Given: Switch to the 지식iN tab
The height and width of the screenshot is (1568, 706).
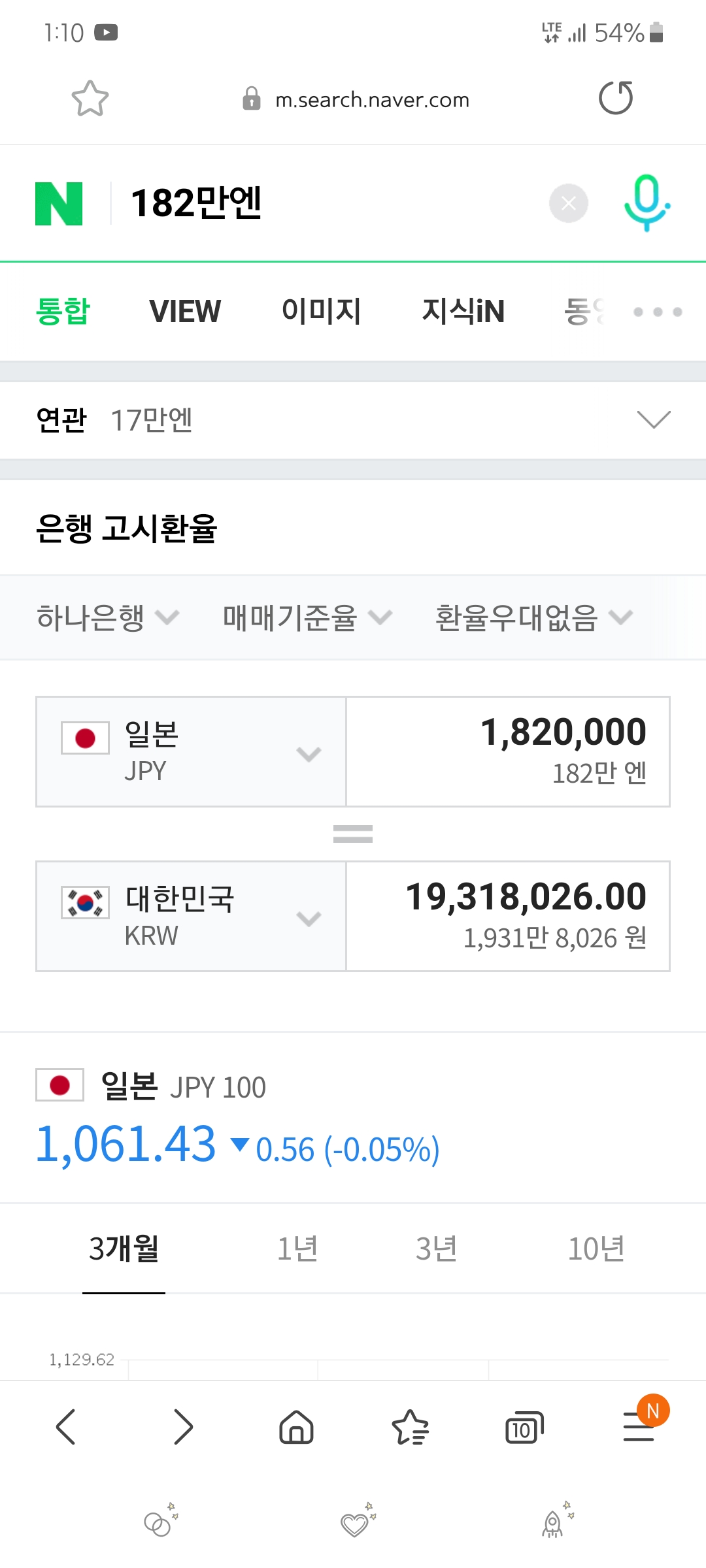Looking at the screenshot, I should [463, 311].
